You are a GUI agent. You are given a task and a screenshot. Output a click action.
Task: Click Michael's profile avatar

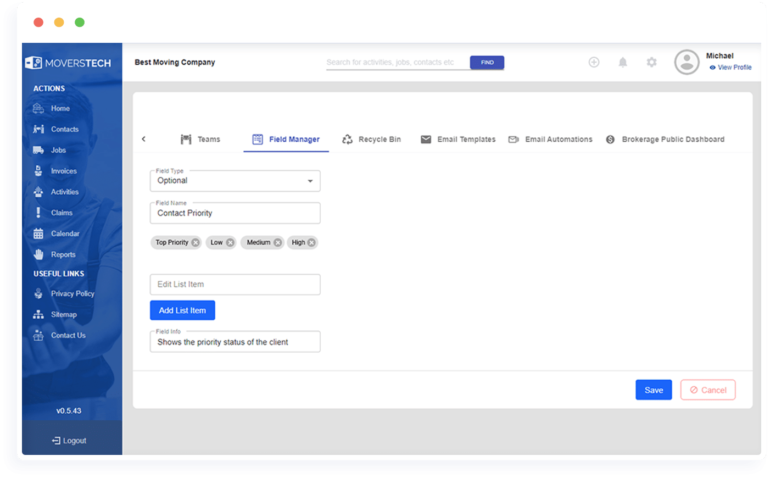[687, 62]
